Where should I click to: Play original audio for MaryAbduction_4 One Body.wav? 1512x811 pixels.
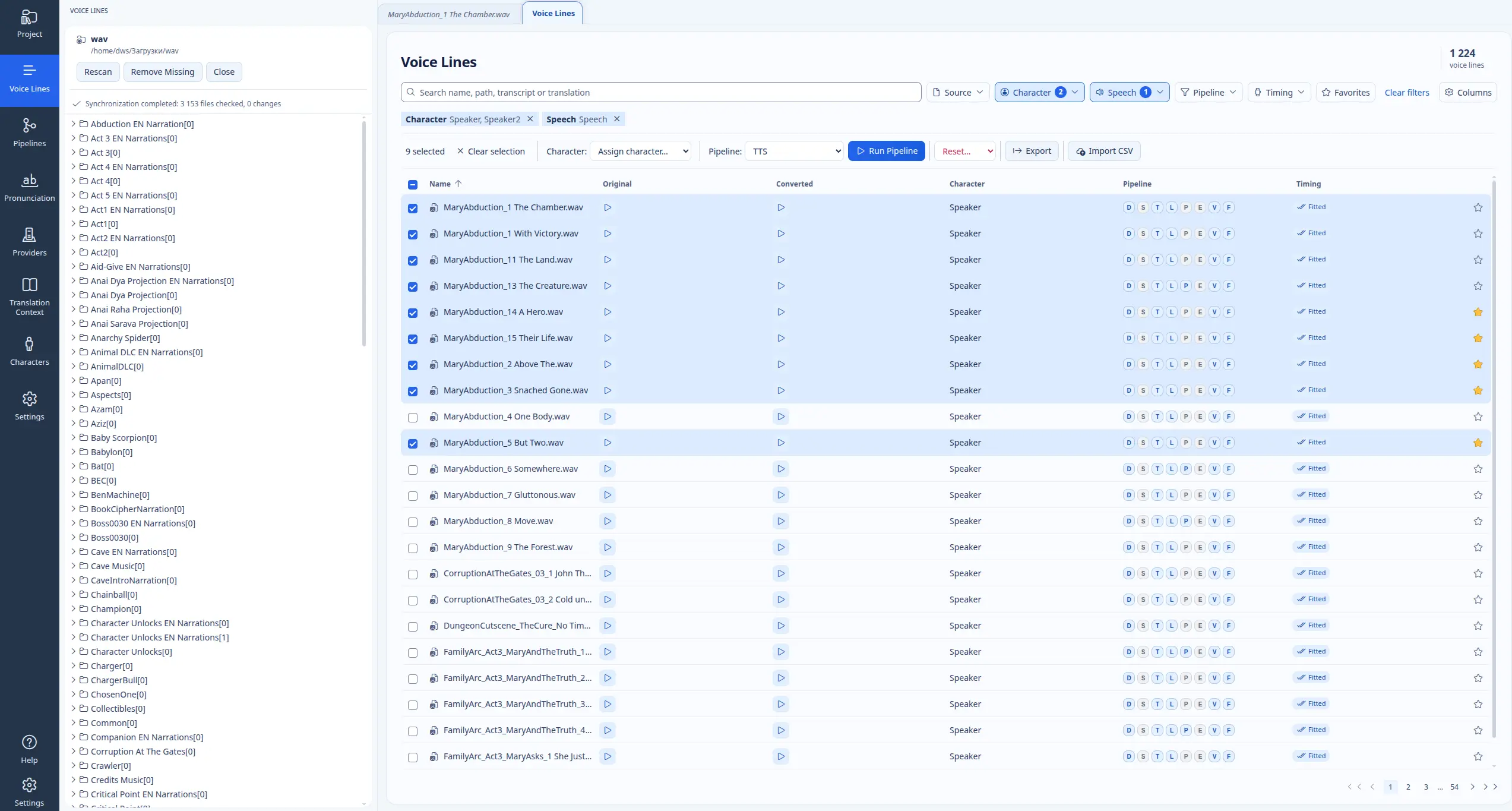[607, 416]
